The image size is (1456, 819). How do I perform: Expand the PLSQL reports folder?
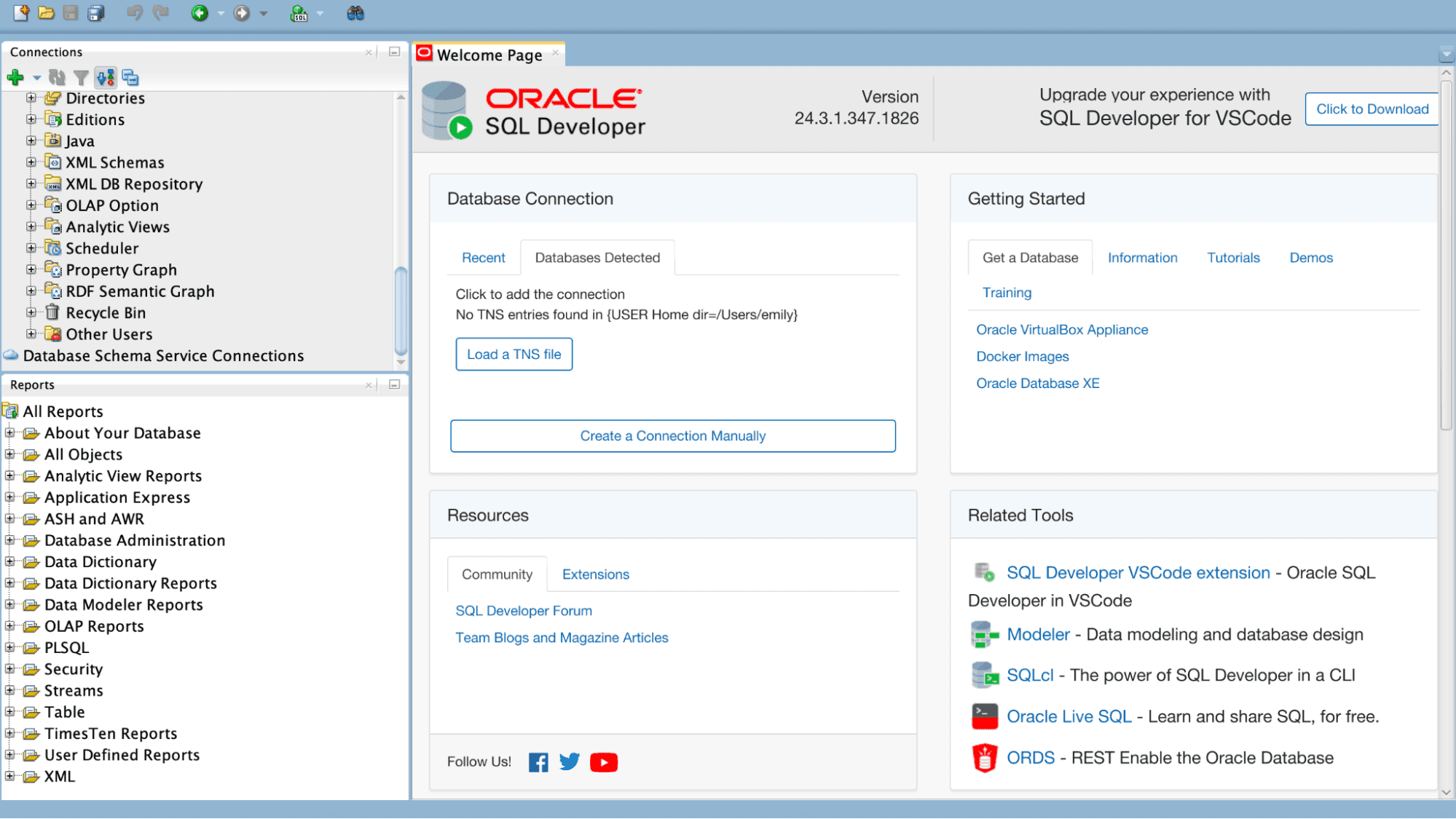(10, 648)
